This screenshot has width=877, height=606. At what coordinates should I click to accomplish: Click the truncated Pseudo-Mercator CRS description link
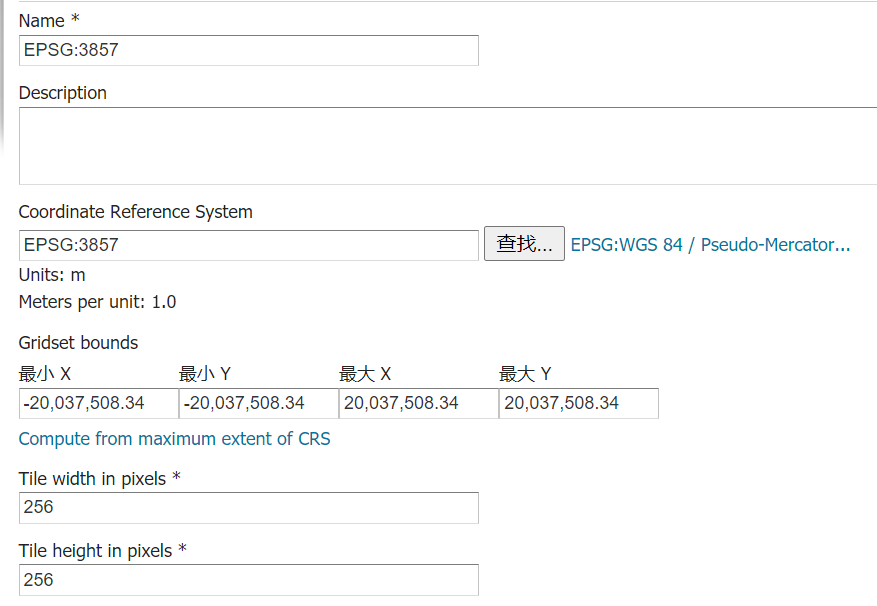[x=708, y=244]
